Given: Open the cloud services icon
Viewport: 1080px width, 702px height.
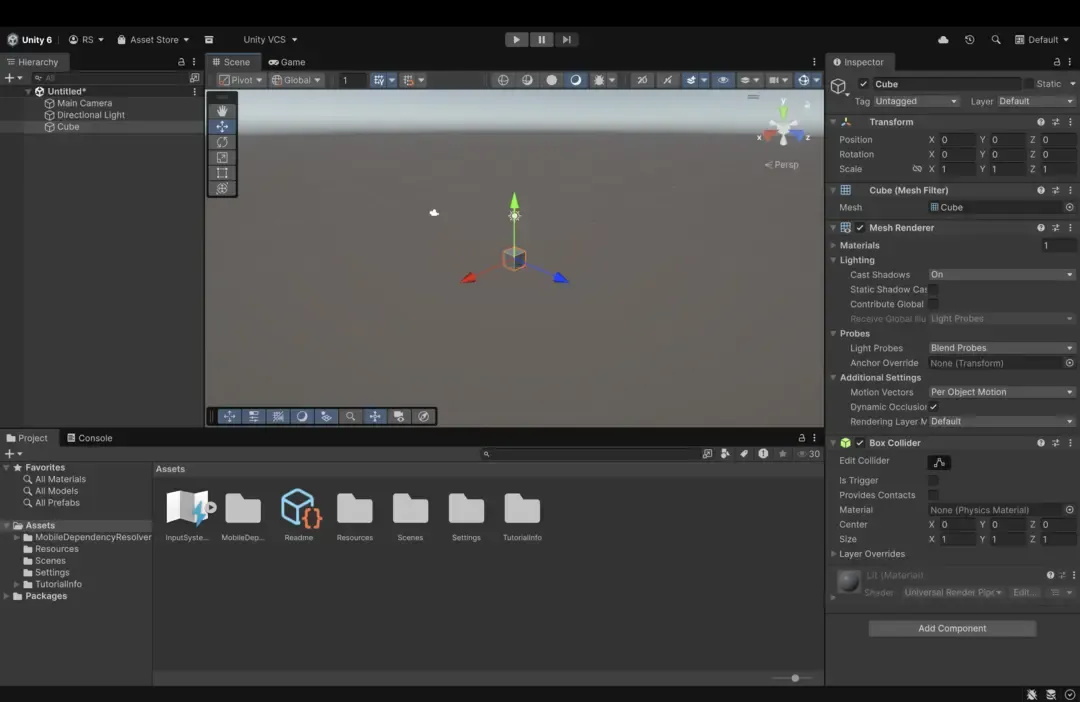Looking at the screenshot, I should pyautogui.click(x=943, y=40).
